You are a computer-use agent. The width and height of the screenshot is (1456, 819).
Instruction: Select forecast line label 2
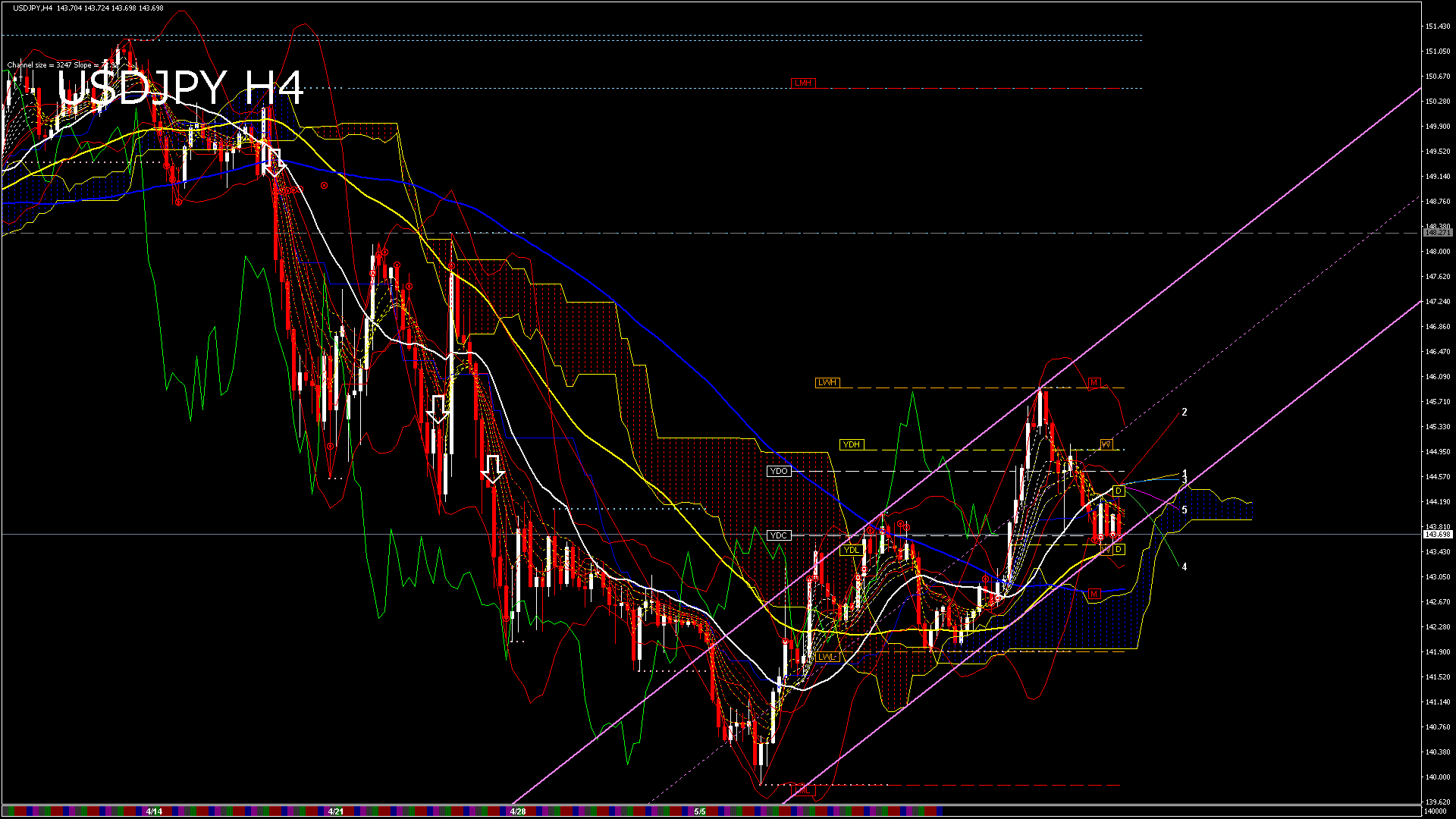click(1185, 413)
